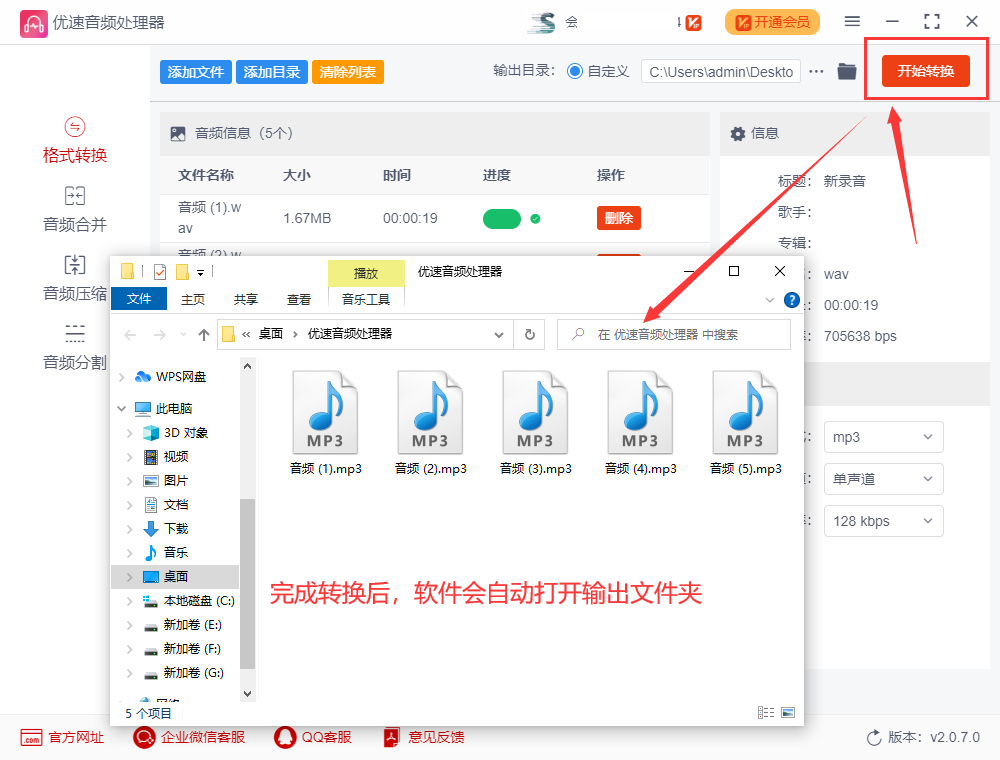This screenshot has height=760, width=1000.
Task: Open the 音频合并 audio merge tool
Action: [x=75, y=210]
